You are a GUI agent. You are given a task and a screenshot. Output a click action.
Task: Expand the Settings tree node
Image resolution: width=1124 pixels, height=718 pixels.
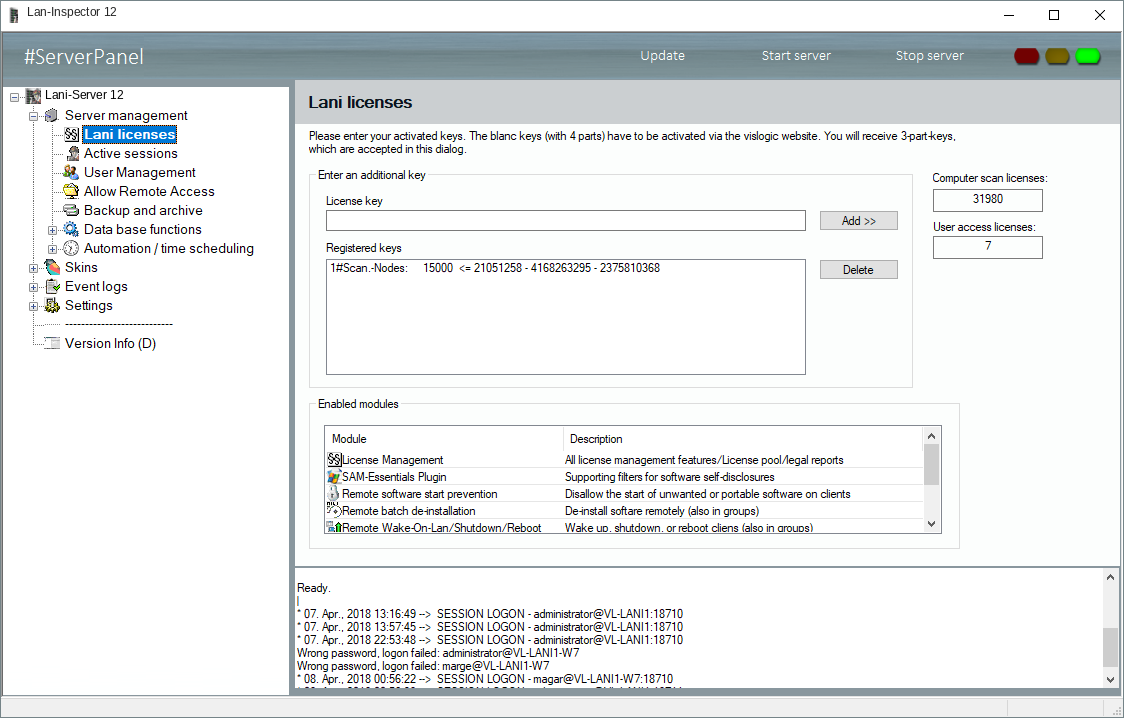click(x=33, y=306)
